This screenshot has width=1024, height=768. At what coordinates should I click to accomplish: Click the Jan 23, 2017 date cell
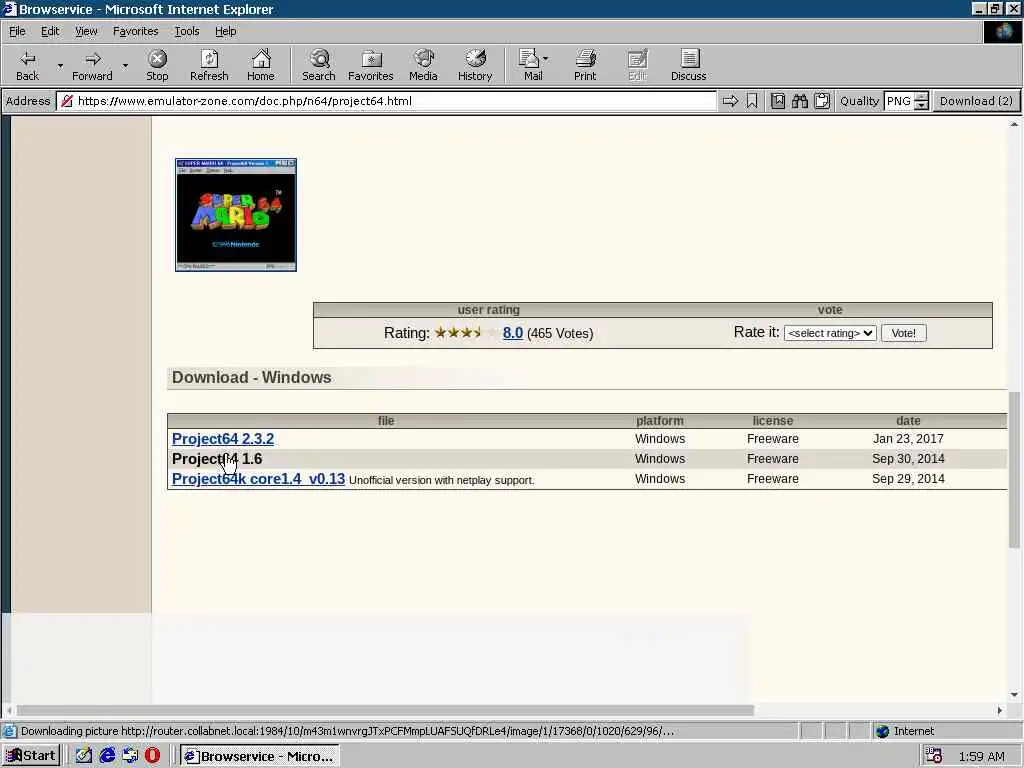(x=908, y=439)
